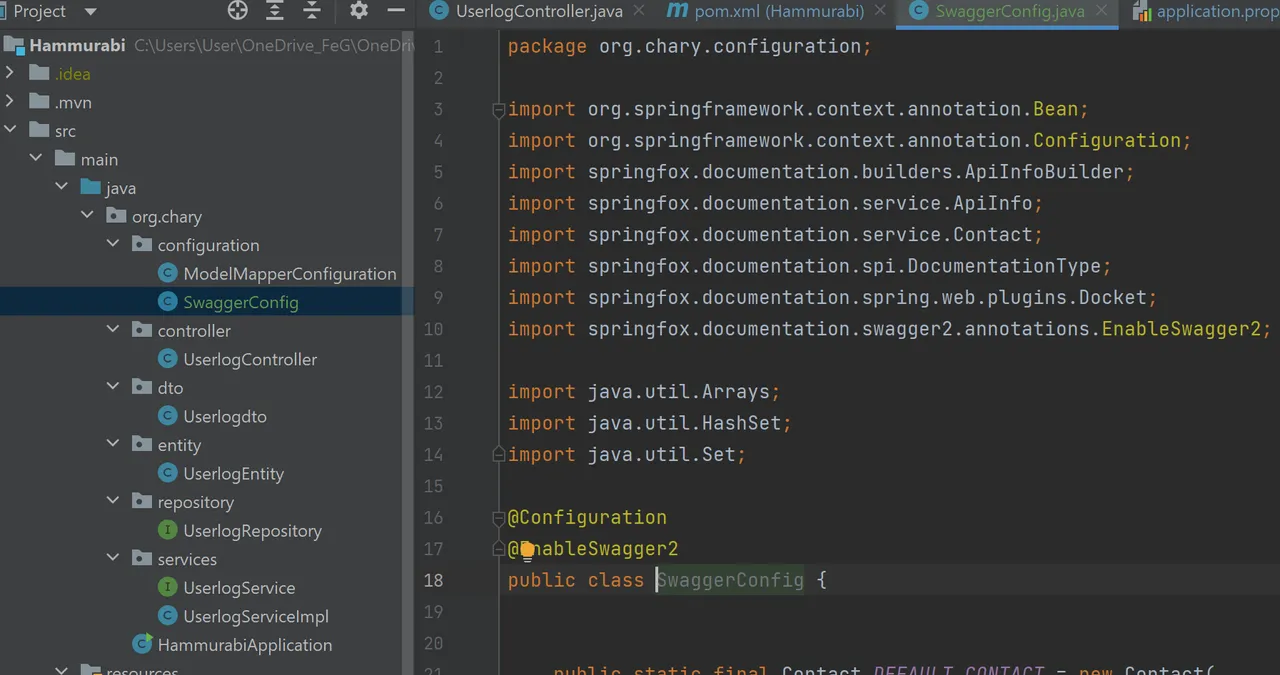Click line number 12 in the gutter
The width and height of the screenshot is (1280, 675).
coord(432,392)
